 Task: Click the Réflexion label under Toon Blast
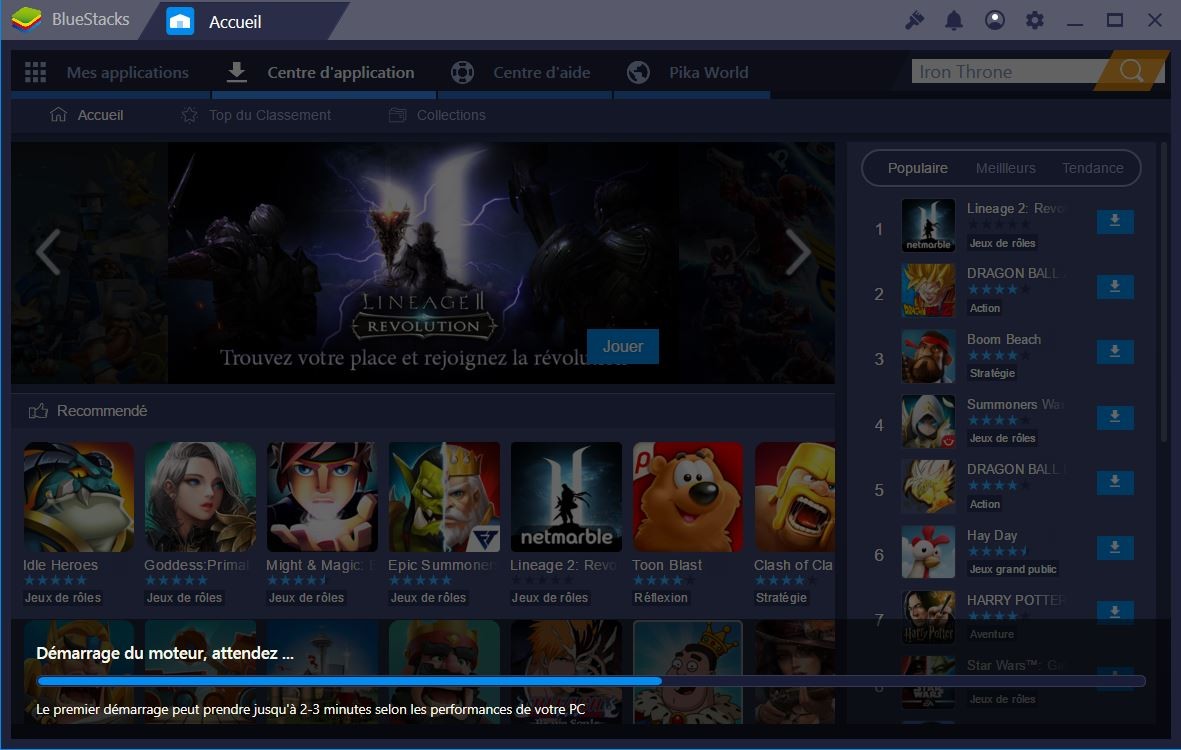click(661, 598)
